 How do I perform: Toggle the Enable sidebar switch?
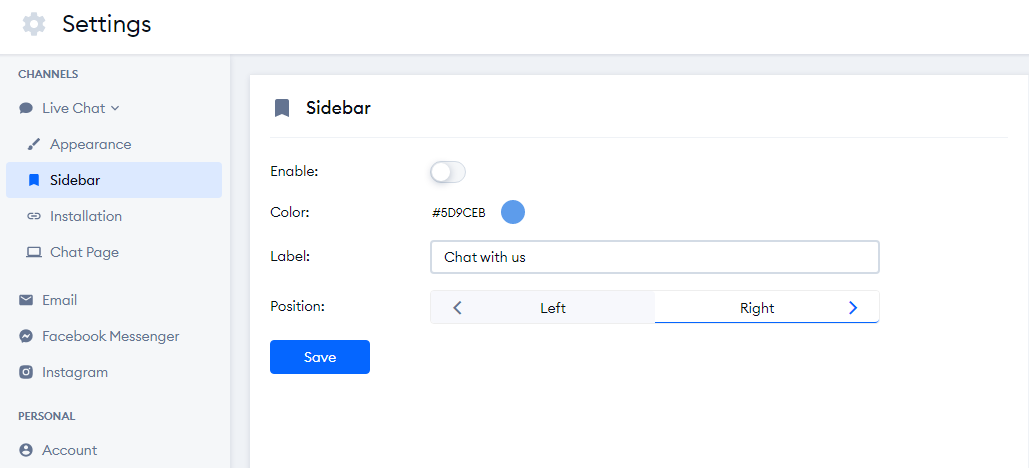[448, 172]
